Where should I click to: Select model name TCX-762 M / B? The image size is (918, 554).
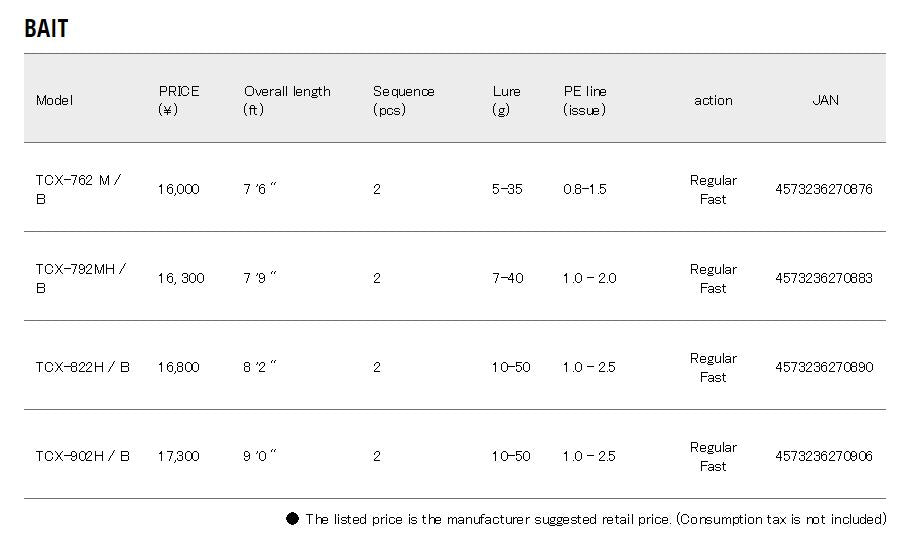(x=78, y=189)
